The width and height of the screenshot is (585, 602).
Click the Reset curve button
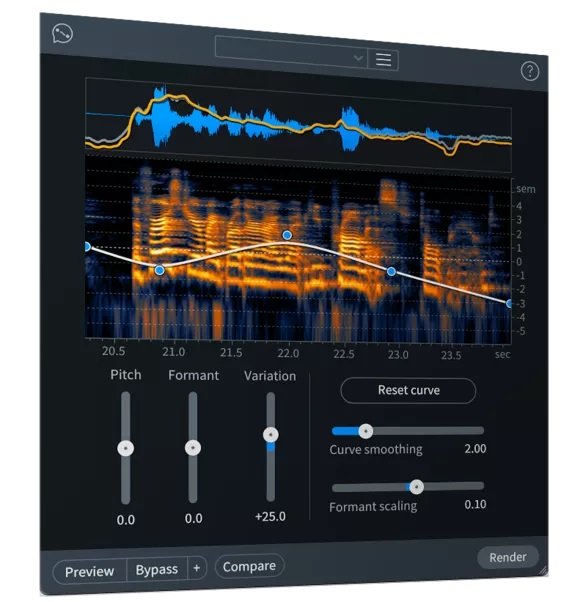408,390
